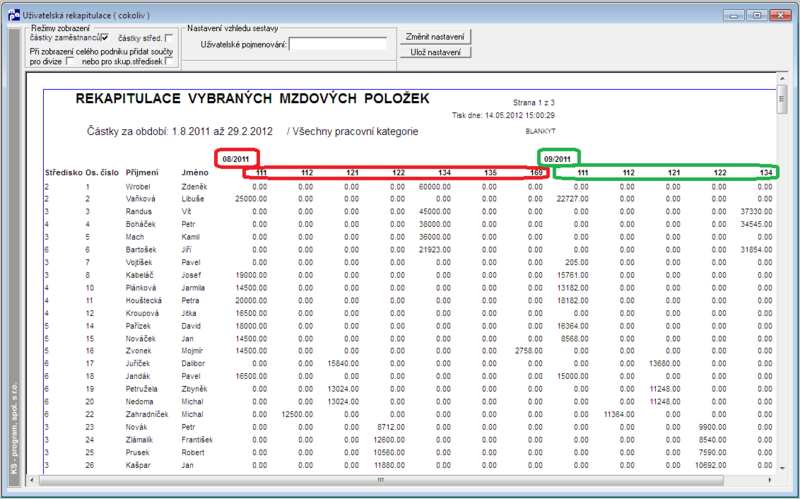Viewport: 800px width, 499px height.
Task: Click the horizontal scrollbar thumb
Action: click(381, 480)
